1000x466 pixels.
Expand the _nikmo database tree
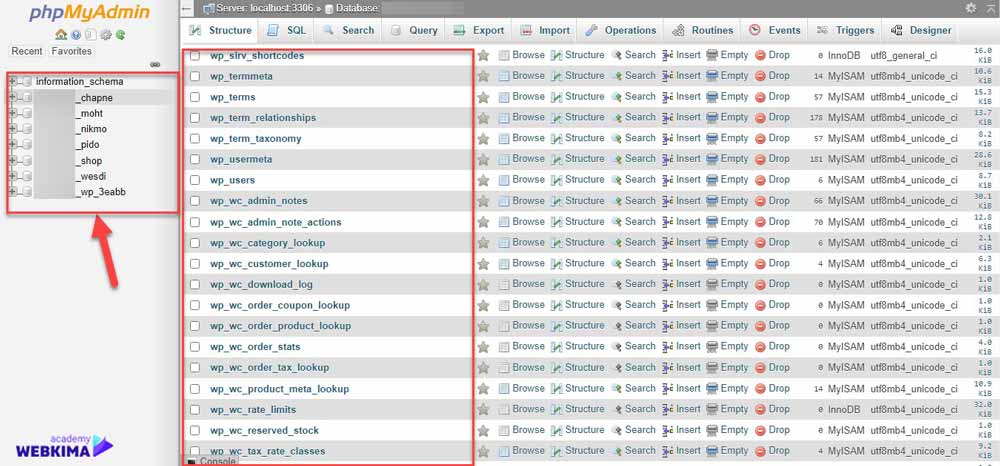pos(12,129)
